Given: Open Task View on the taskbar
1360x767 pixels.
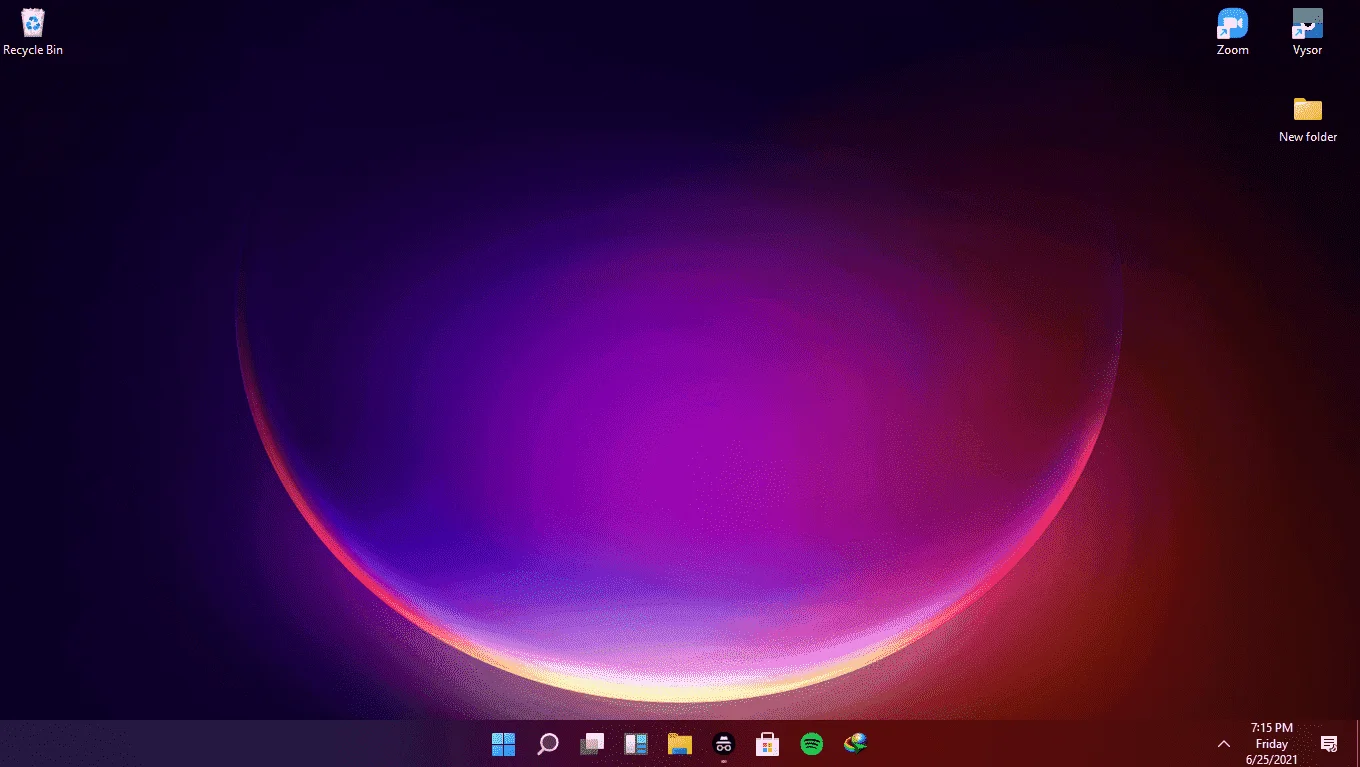Looking at the screenshot, I should 592,744.
